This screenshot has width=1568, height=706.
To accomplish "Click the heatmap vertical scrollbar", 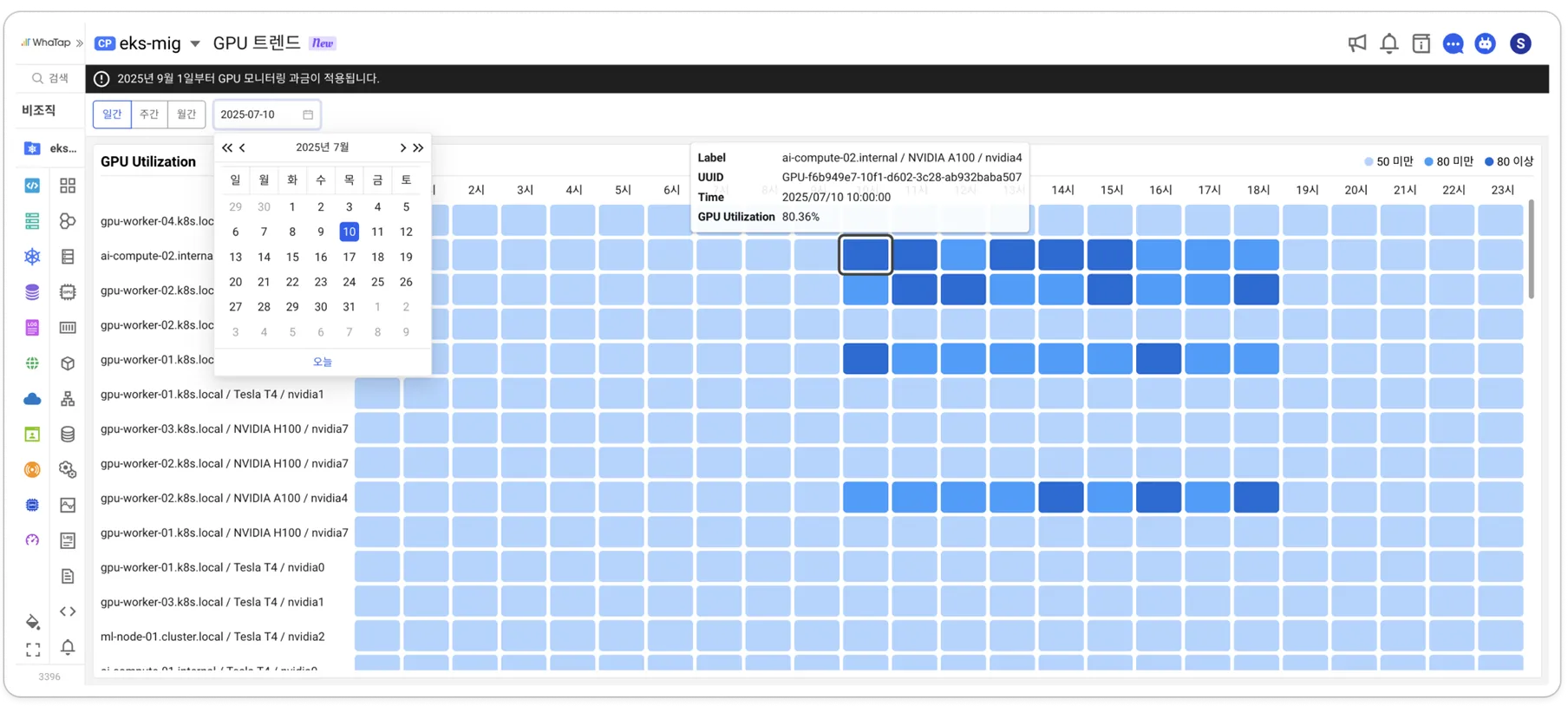I will click(x=1531, y=249).
